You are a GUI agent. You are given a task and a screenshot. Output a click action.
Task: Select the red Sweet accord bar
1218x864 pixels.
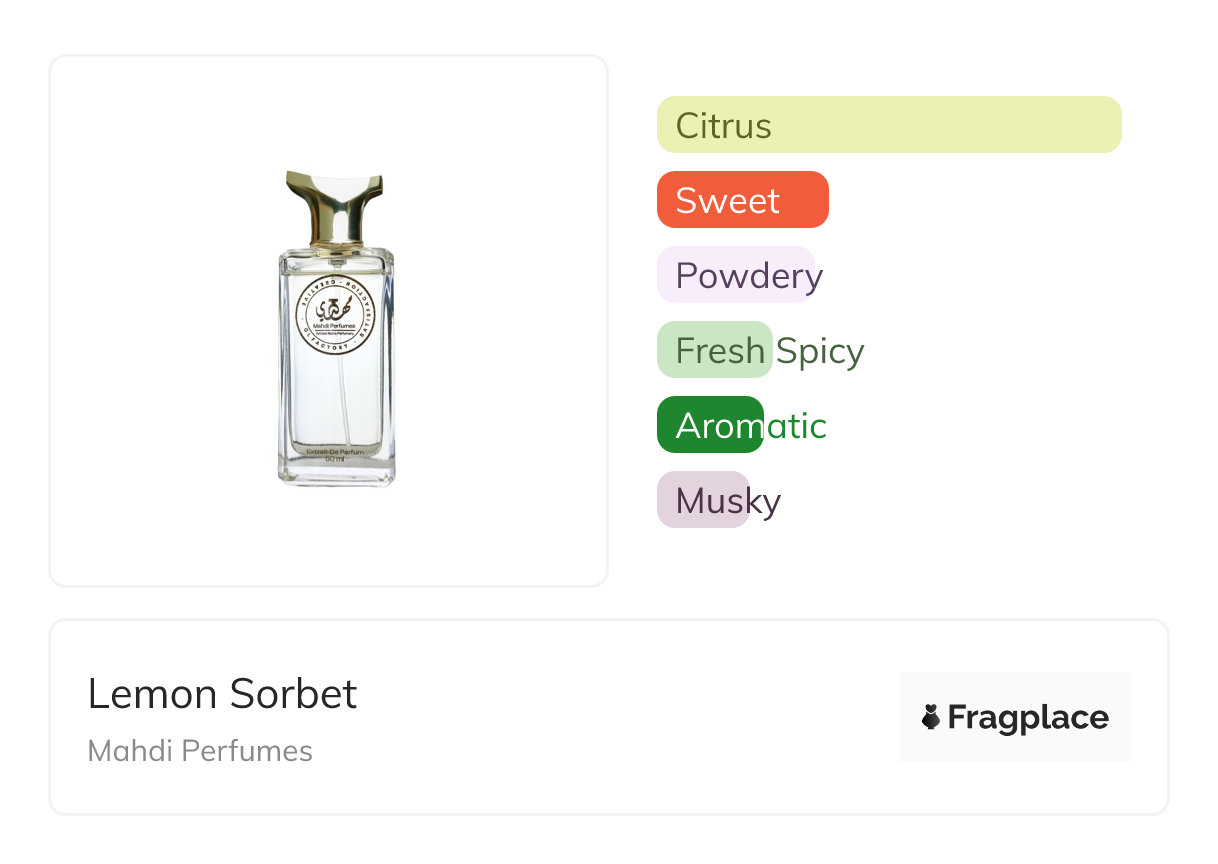coord(742,200)
